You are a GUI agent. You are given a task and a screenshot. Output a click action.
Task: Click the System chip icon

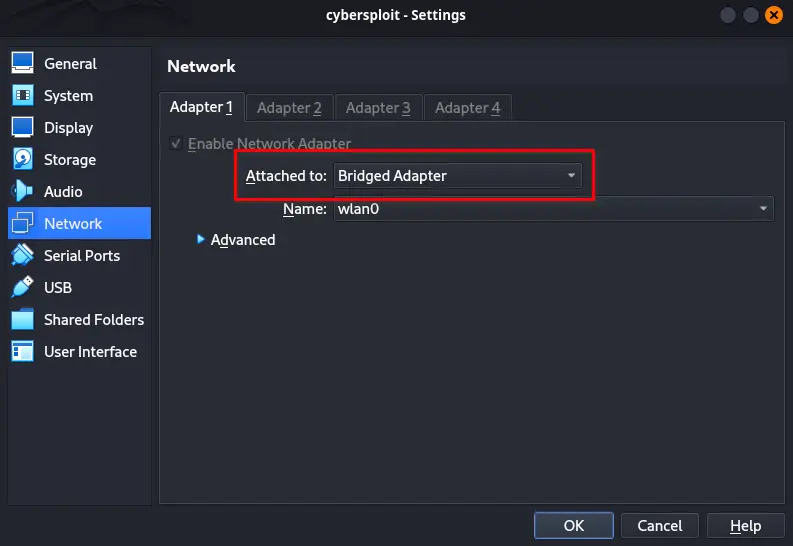(22, 95)
